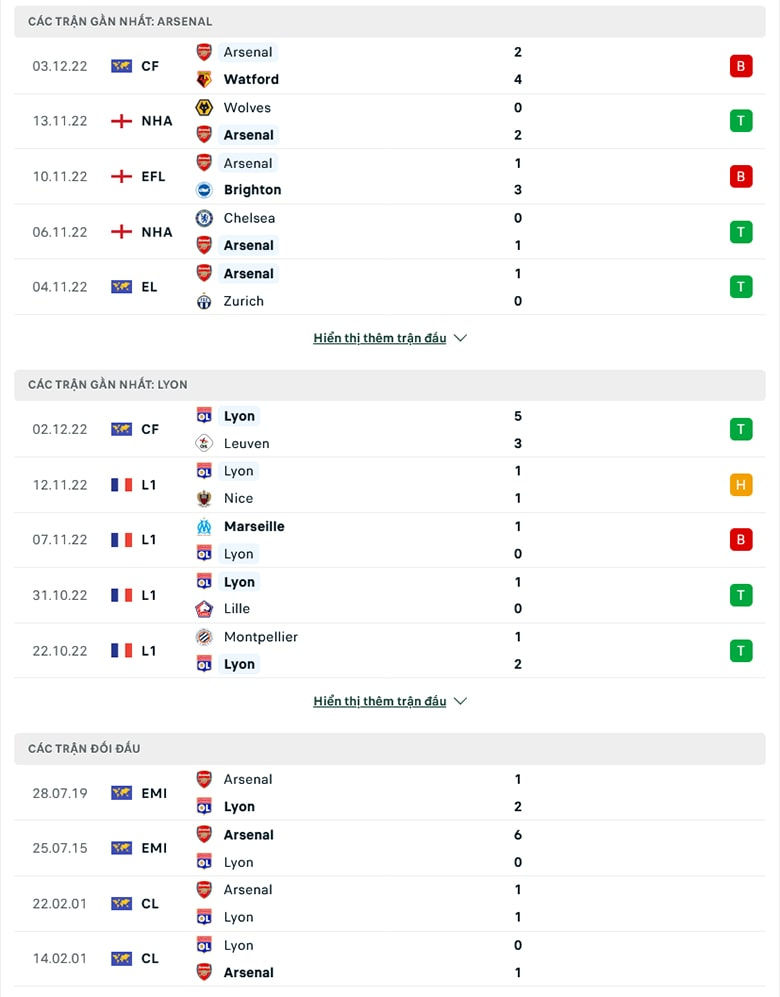This screenshot has width=780, height=997.
Task: Click the Leuven club crest icon
Action: (204, 443)
